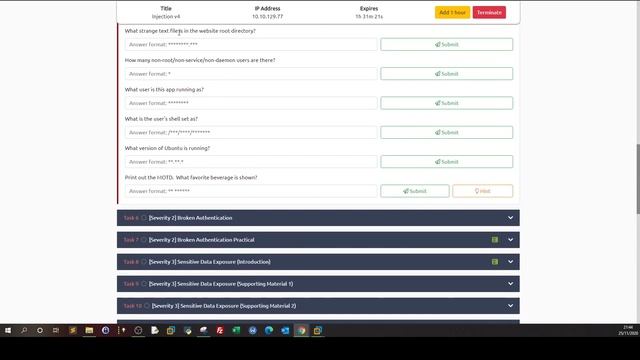This screenshot has height=360, width=640.
Task: Open Microsoft Edge from the taskbar
Action: [269, 331]
